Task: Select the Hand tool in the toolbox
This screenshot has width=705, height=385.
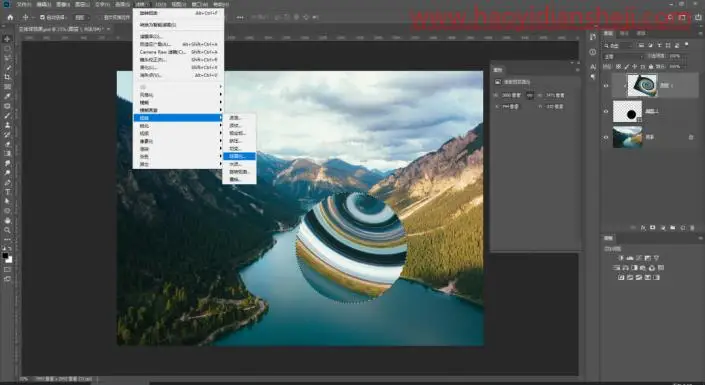Action: pos(7,220)
